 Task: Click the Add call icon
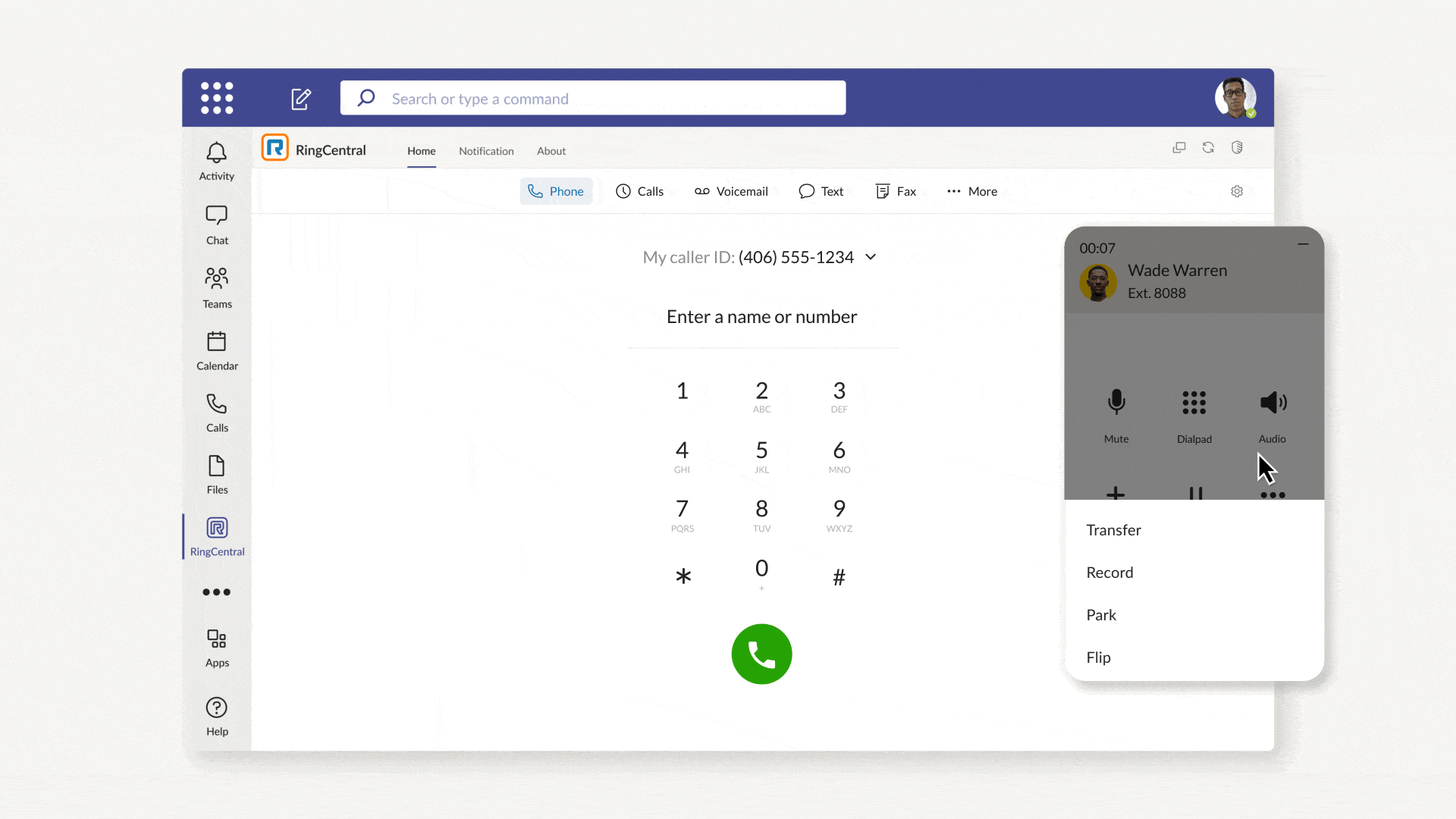pyautogui.click(x=1116, y=494)
